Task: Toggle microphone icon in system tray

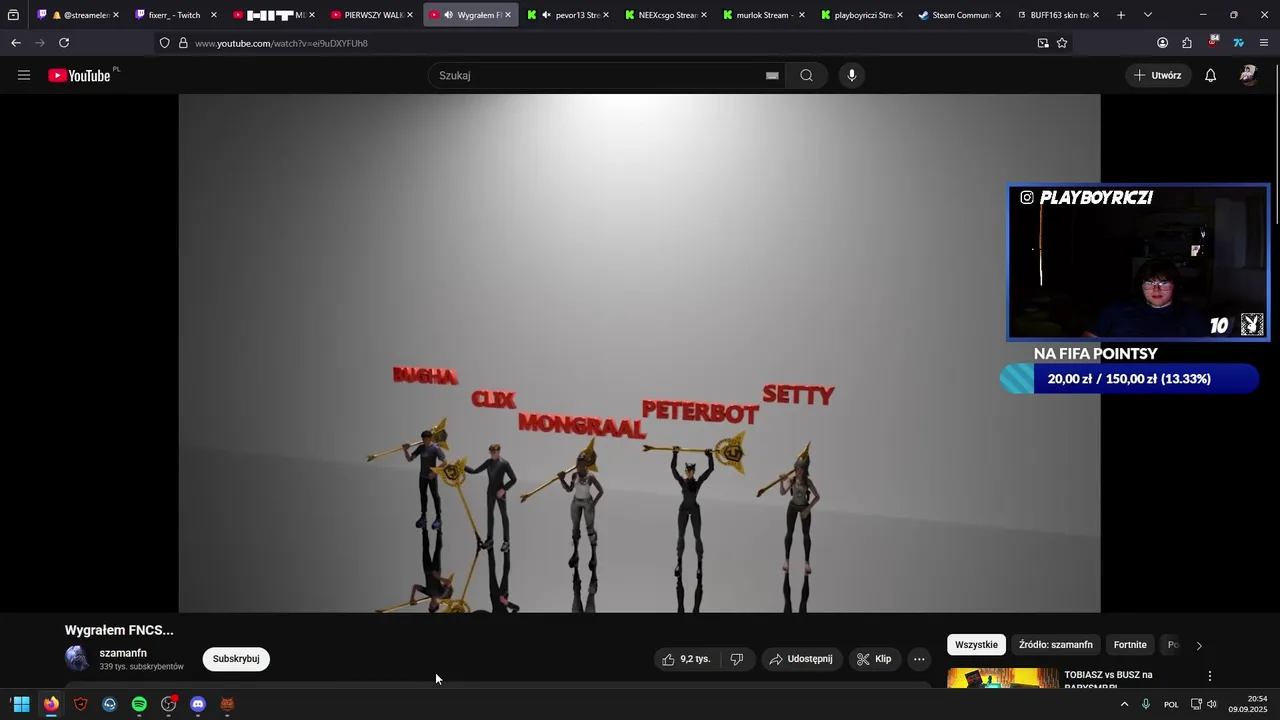Action: (1146, 704)
